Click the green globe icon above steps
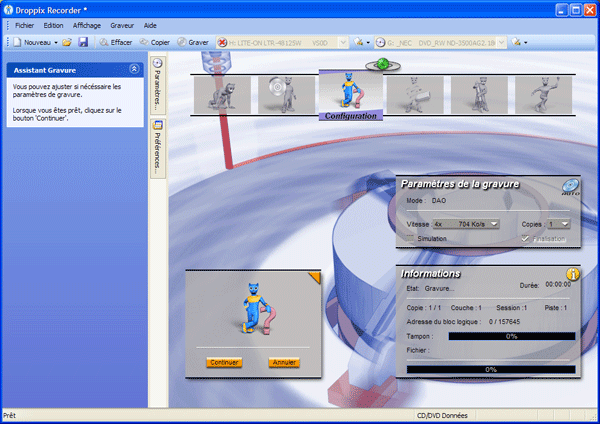Screen dimensions: 600x424 pos(383,64)
